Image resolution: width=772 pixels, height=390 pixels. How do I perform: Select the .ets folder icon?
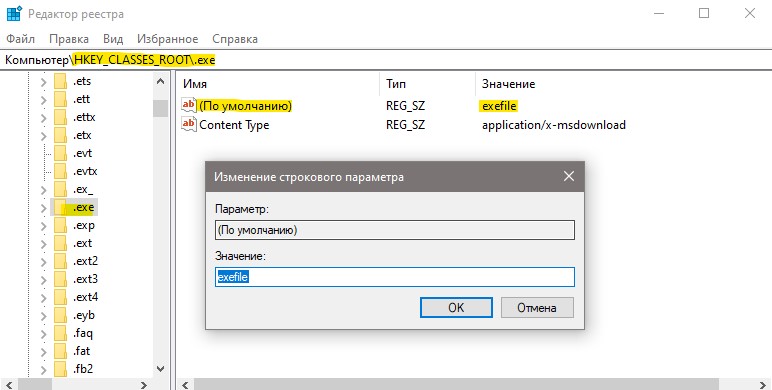click(x=60, y=81)
